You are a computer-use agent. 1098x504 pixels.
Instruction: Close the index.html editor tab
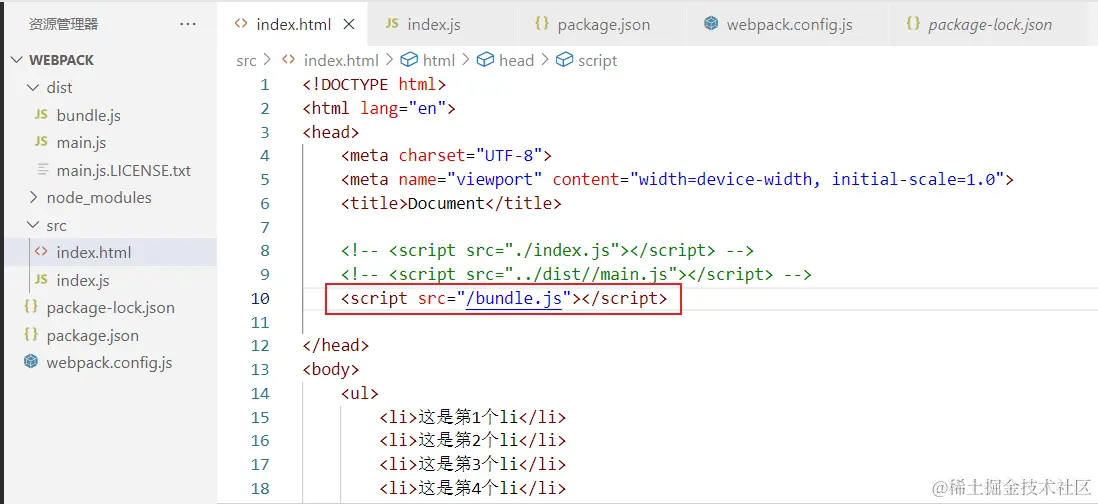349,24
